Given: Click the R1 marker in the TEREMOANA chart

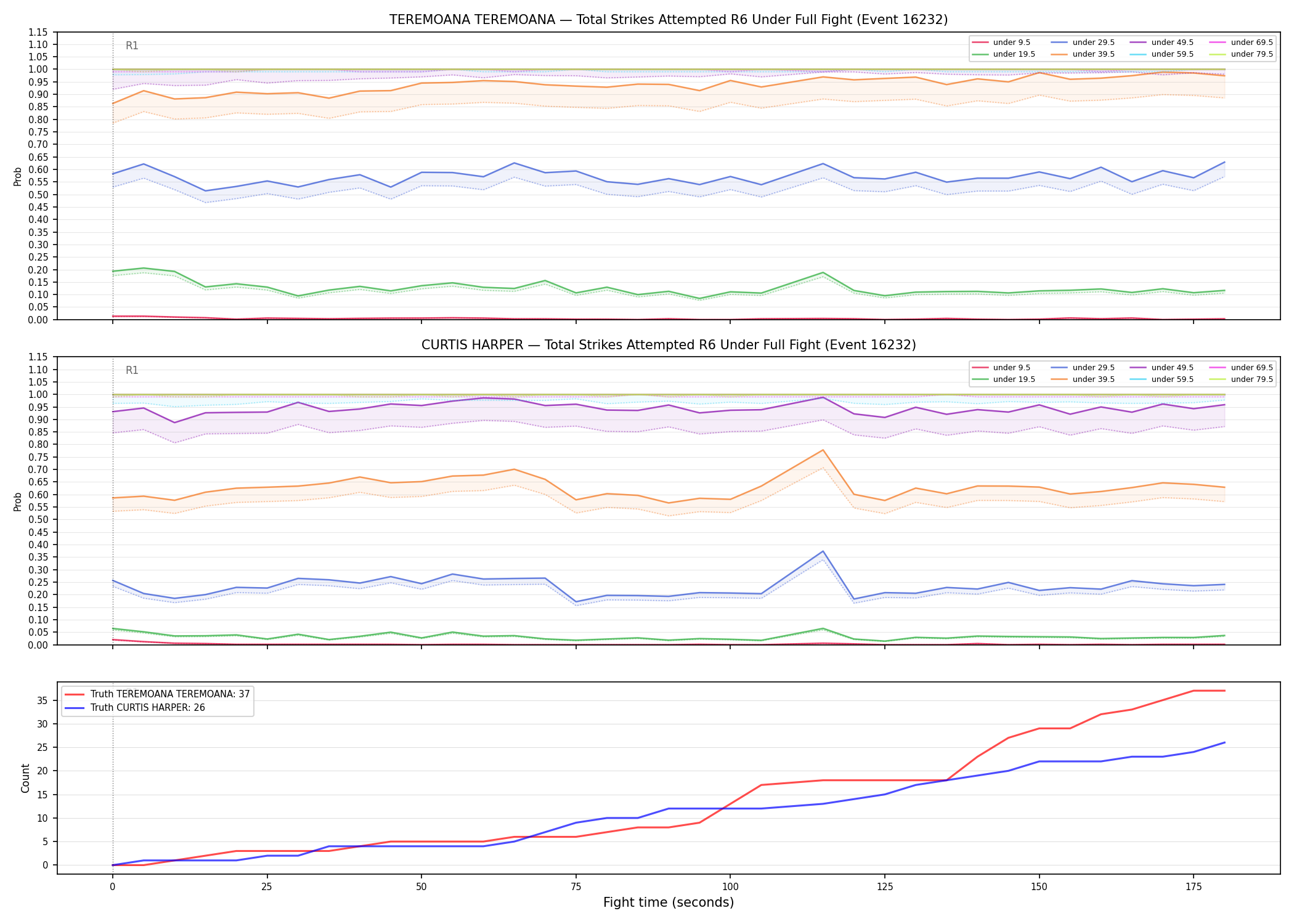Looking at the screenshot, I should point(132,46).
